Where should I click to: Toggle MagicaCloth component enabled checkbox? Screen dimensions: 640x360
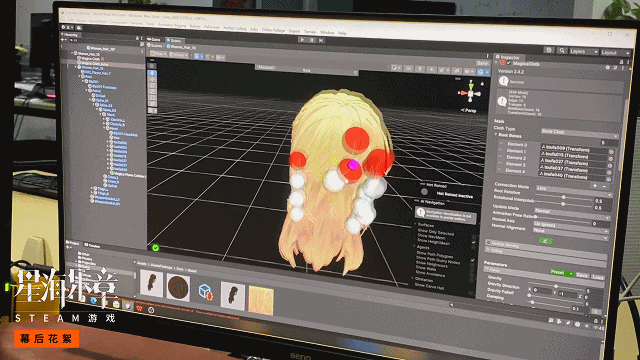pos(509,63)
